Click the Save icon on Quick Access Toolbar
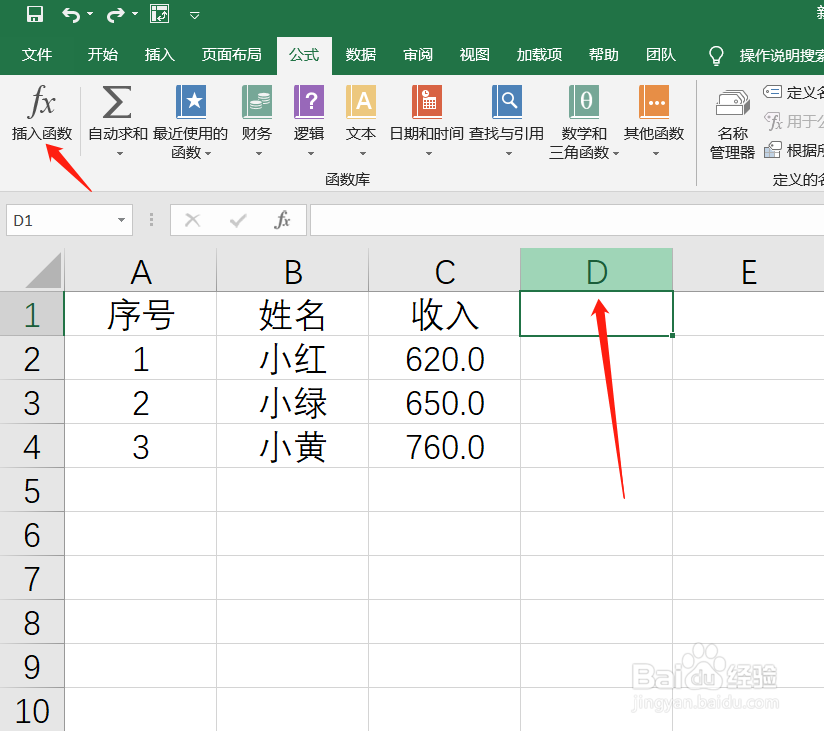 36,14
